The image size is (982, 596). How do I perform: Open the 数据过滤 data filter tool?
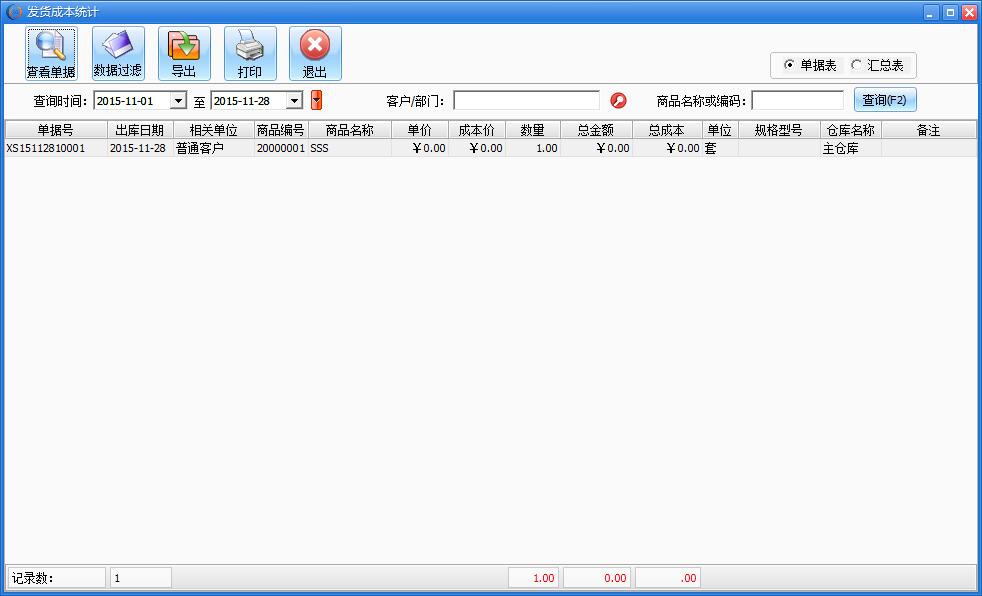pos(118,53)
